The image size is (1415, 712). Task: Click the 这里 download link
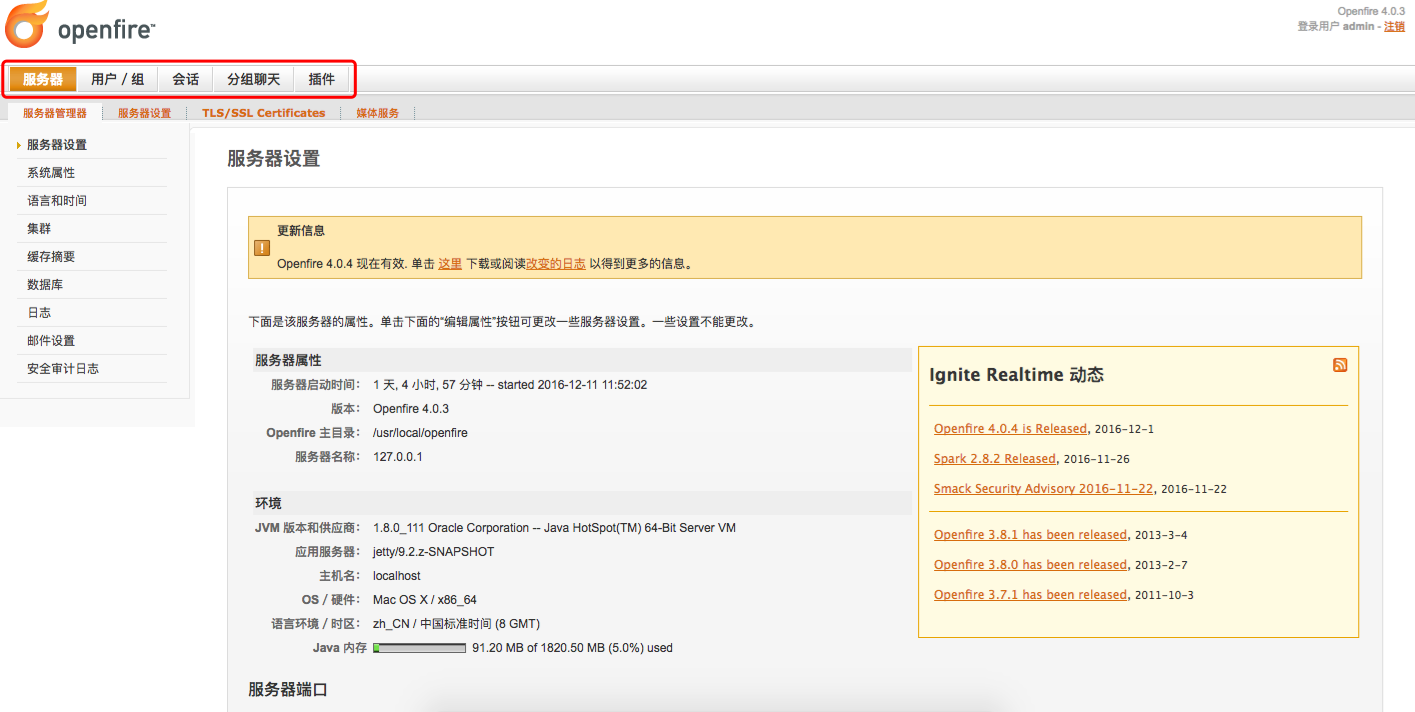[x=450, y=263]
